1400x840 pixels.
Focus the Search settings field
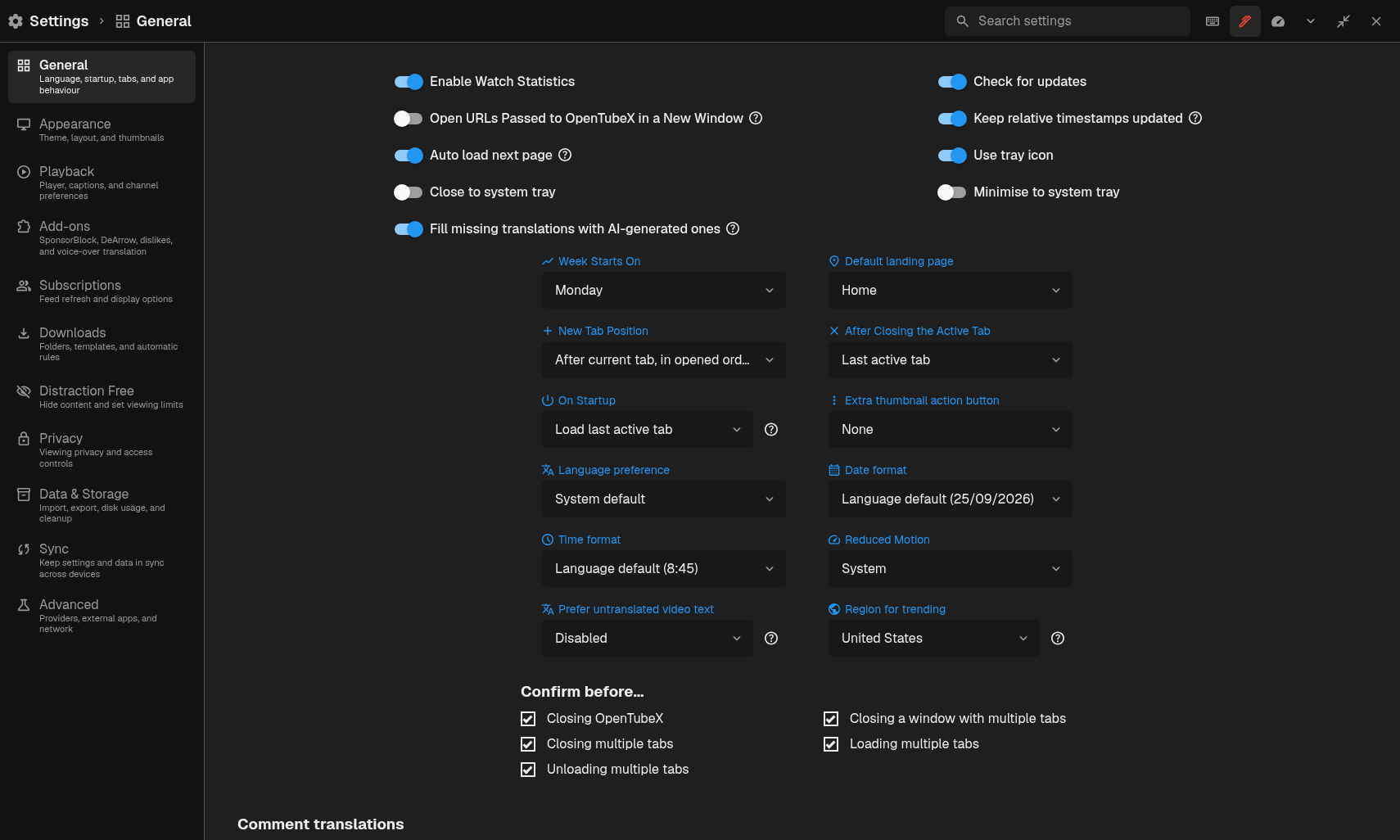pyautogui.click(x=1068, y=21)
